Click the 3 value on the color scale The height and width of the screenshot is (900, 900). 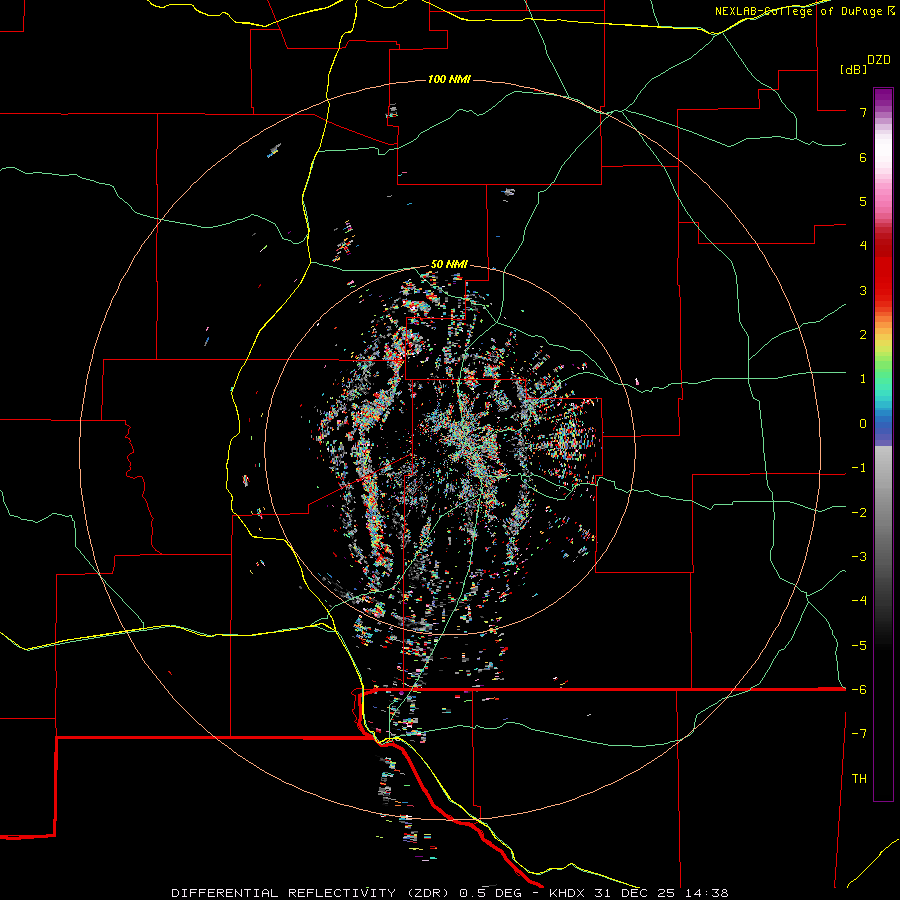(x=863, y=290)
